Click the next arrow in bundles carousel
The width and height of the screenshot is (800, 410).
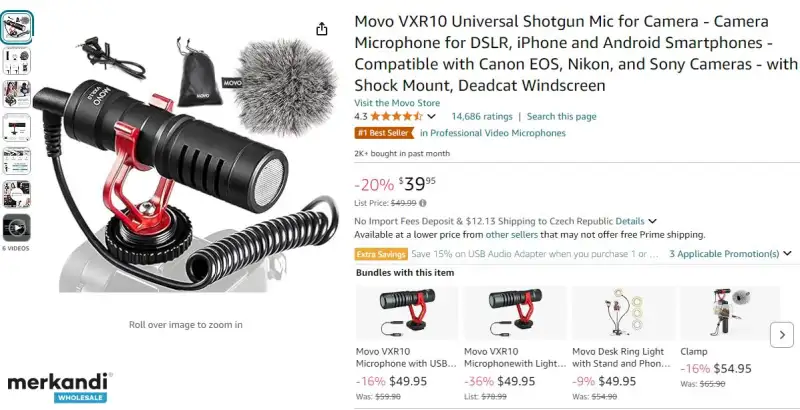[782, 335]
